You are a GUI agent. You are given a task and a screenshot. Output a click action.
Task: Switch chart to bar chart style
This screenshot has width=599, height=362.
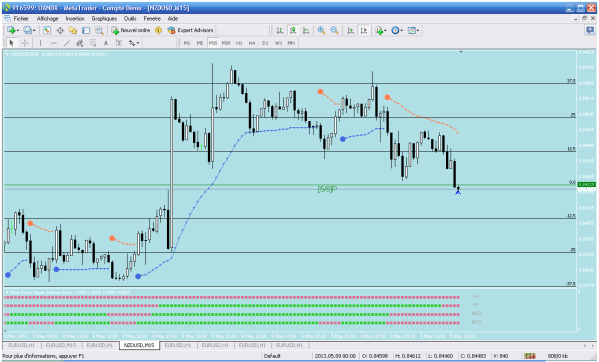[x=280, y=30]
